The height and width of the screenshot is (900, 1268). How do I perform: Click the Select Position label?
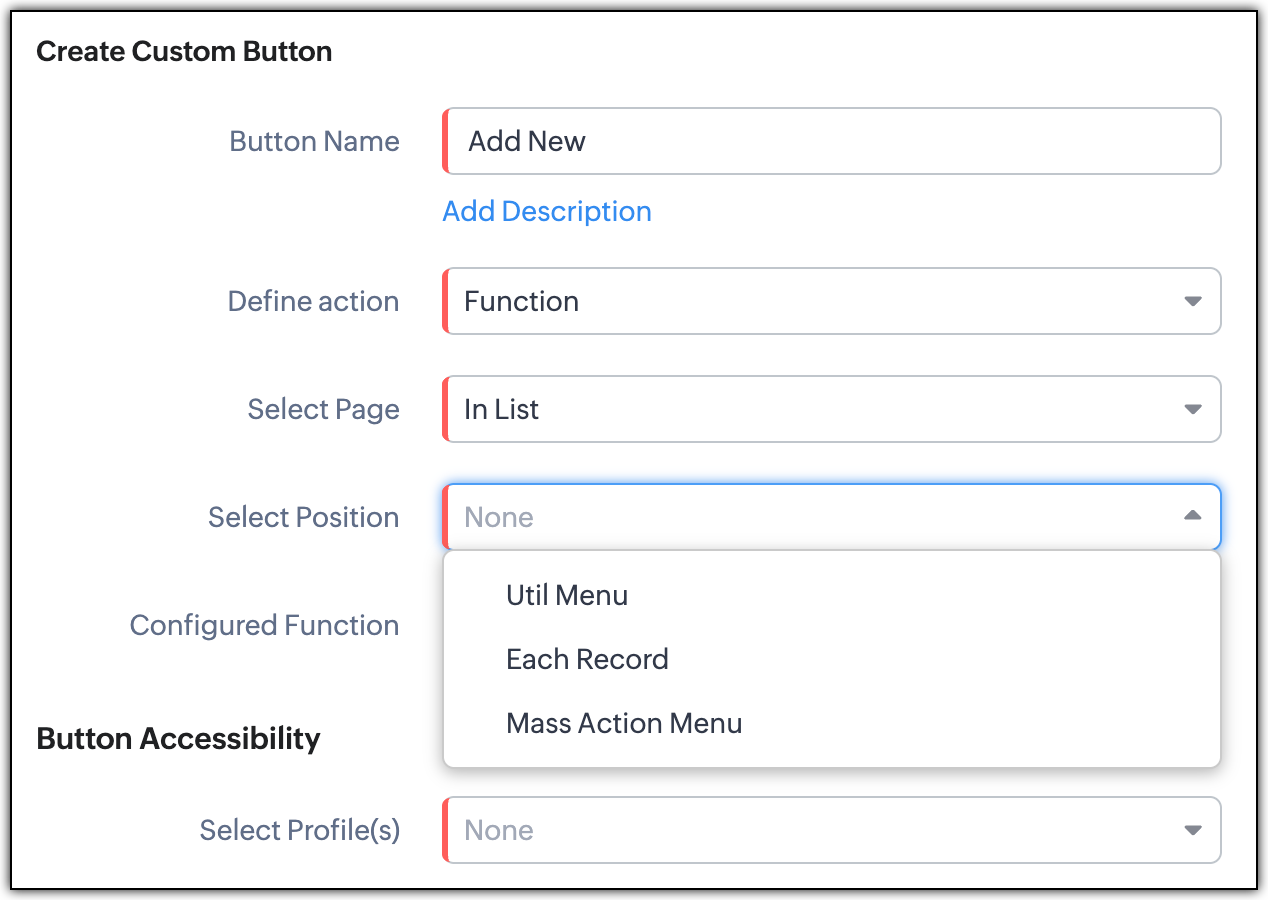pyautogui.click(x=303, y=517)
